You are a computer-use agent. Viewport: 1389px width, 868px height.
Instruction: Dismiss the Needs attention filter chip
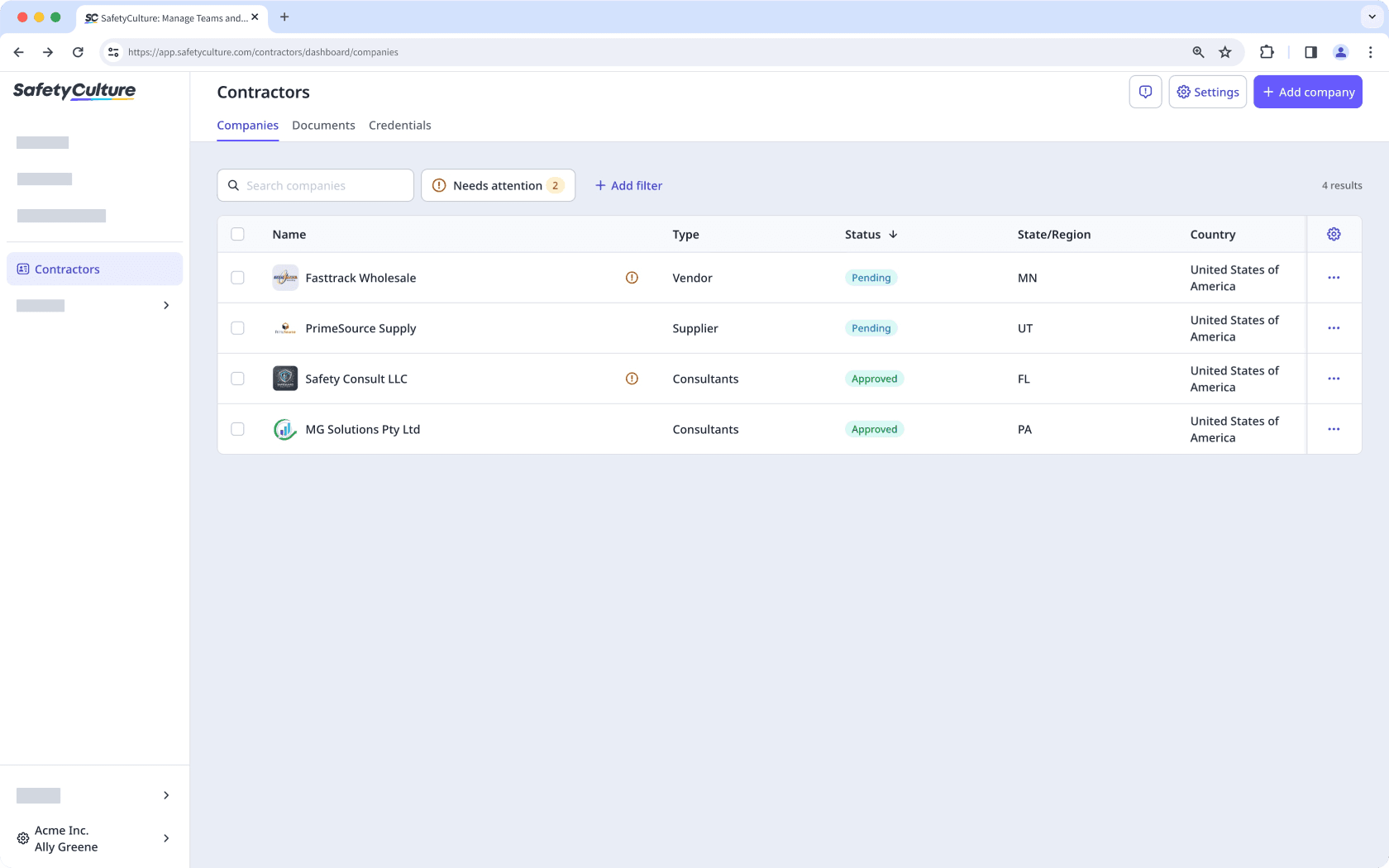498,185
